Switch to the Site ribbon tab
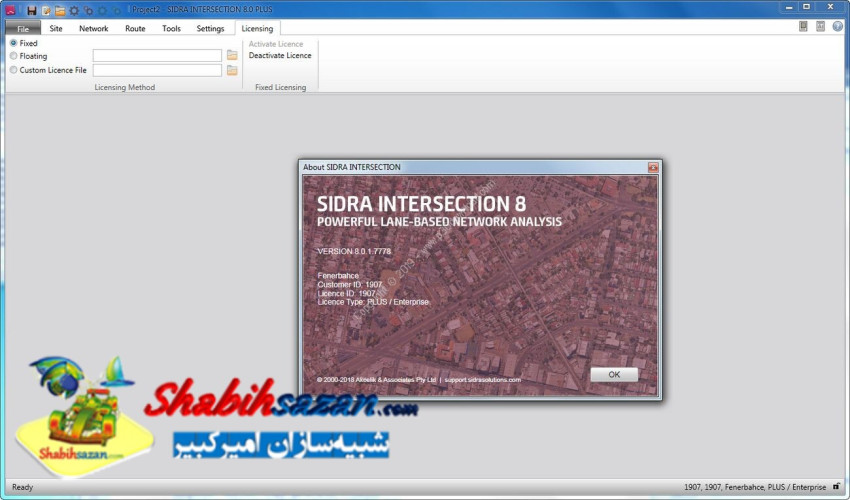850x500 pixels. pyautogui.click(x=56, y=28)
